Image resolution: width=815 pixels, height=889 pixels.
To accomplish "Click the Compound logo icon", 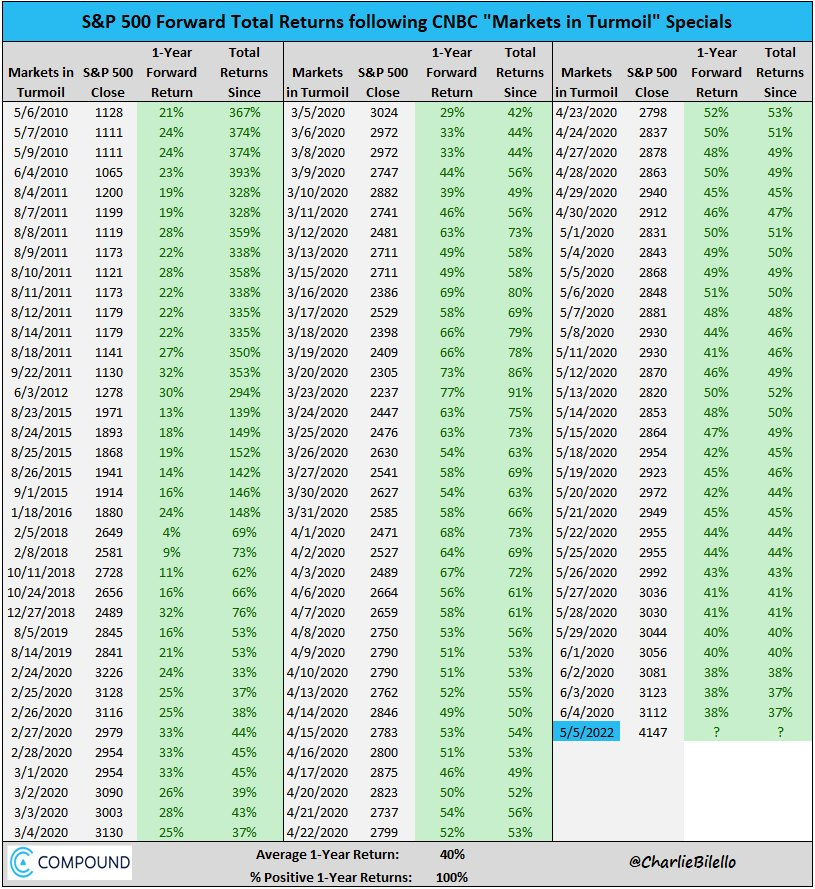I will click(x=68, y=862).
